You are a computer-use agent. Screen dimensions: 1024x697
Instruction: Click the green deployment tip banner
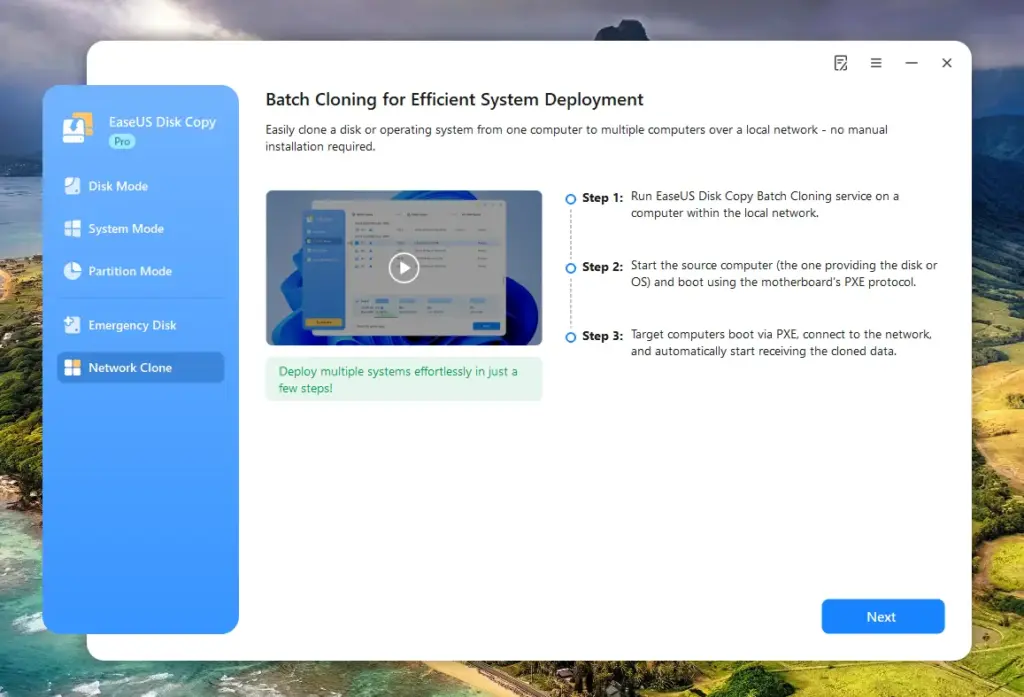(x=404, y=378)
